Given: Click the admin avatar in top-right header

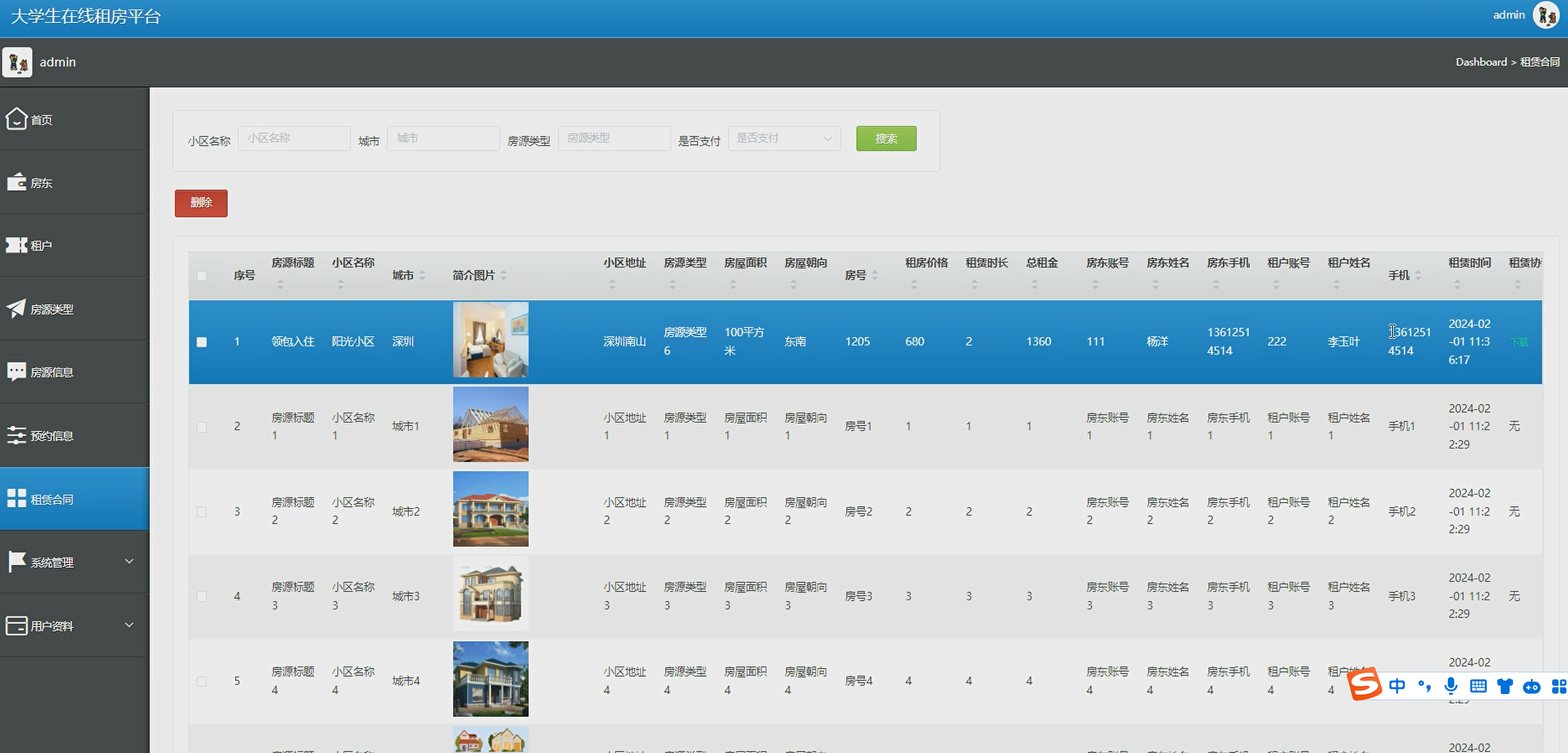Looking at the screenshot, I should 1546,15.
